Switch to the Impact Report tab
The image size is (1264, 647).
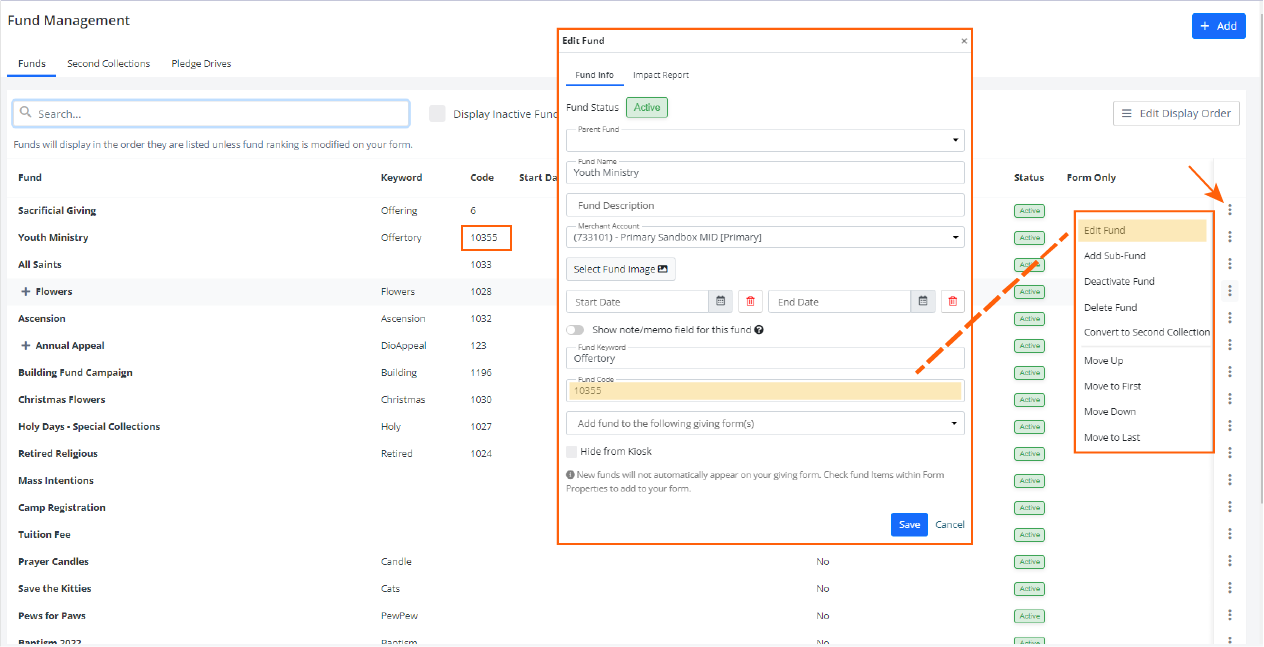click(x=660, y=75)
